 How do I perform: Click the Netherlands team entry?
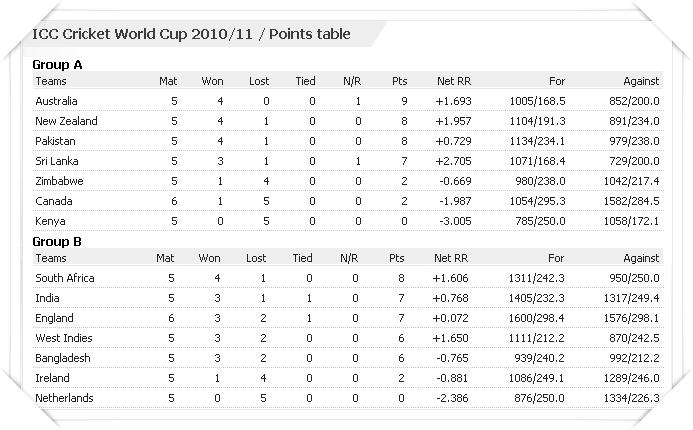tap(64, 398)
